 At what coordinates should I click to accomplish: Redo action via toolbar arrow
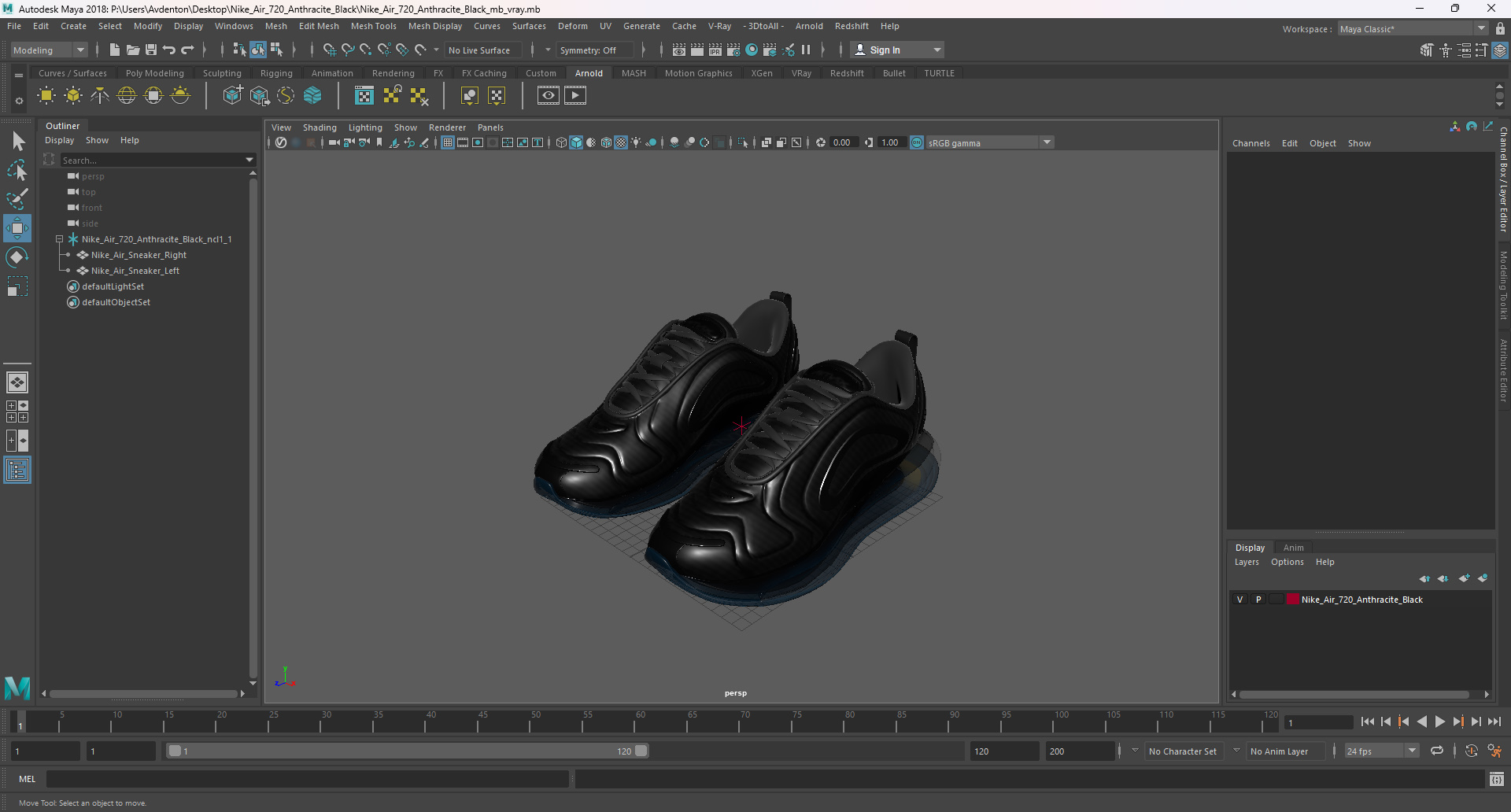pos(187,50)
